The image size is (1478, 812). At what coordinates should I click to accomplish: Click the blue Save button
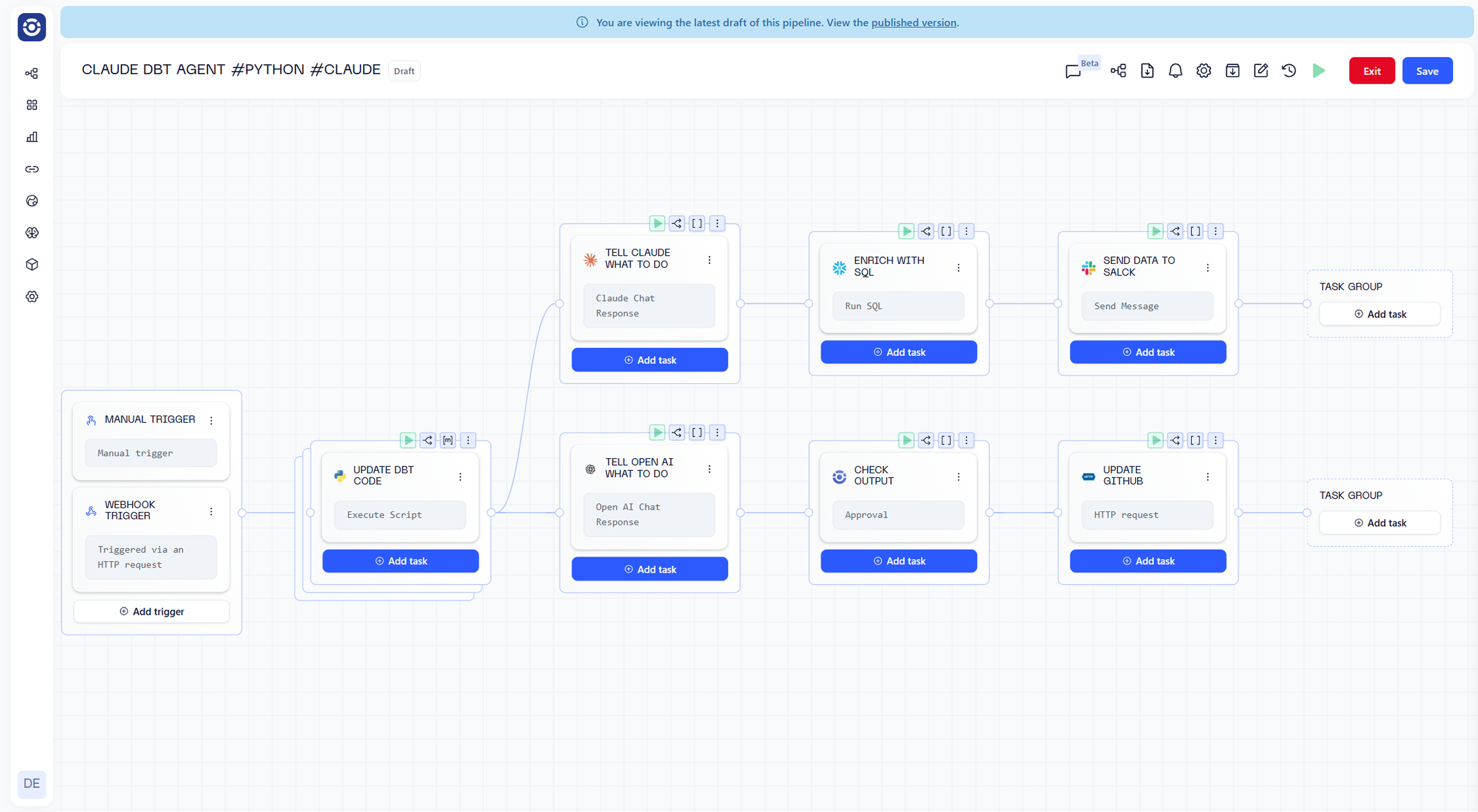click(x=1426, y=71)
